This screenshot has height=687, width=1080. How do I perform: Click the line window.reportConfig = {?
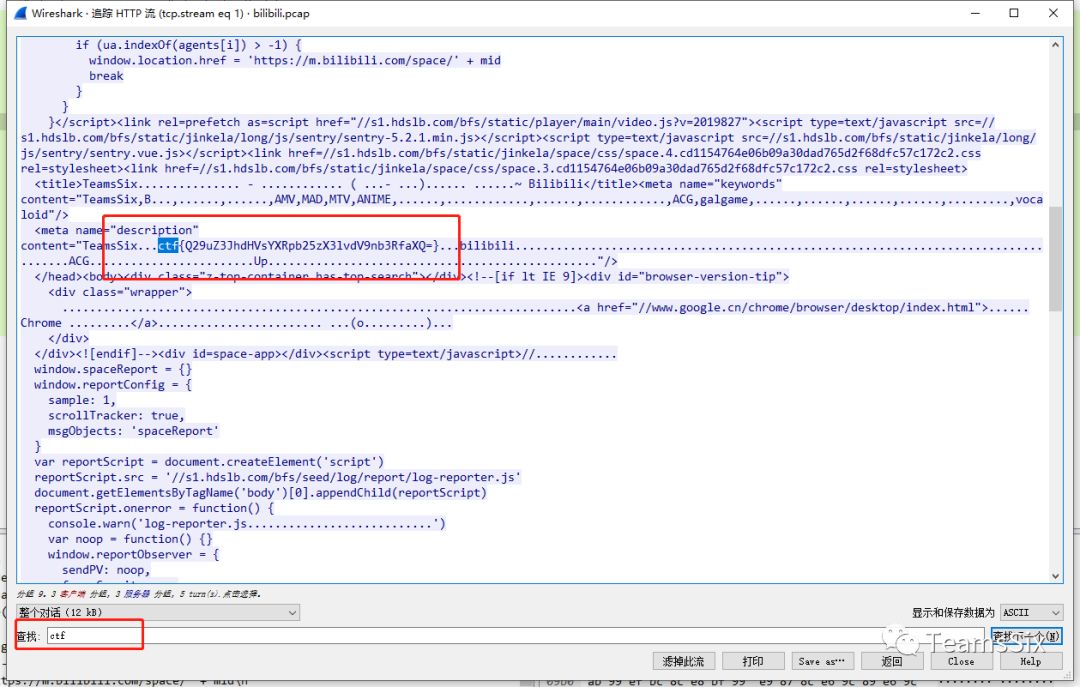click(113, 384)
